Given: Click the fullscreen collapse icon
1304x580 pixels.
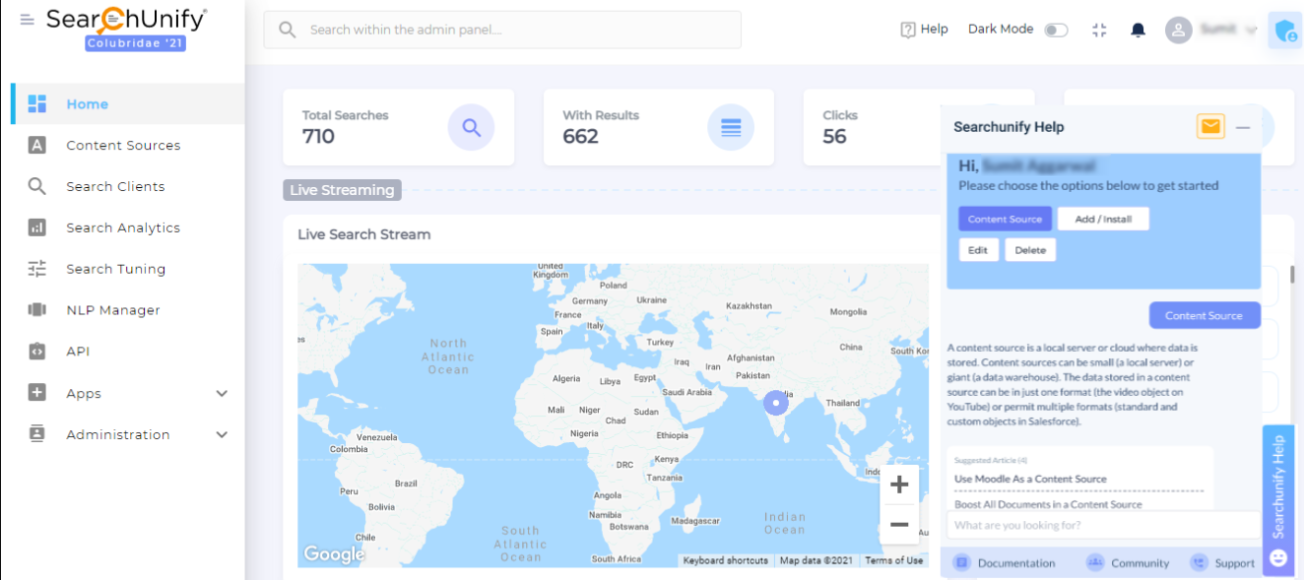Looking at the screenshot, I should point(1100,30).
